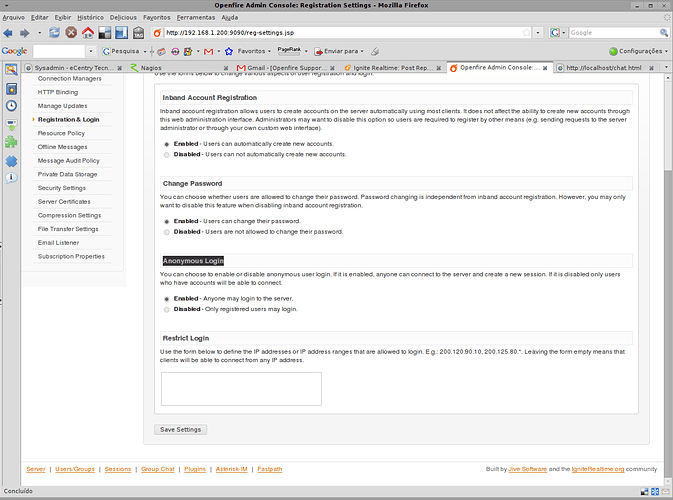673x500 pixels.
Task: Expand the Favoritos dropdown
Action: tap(270, 52)
